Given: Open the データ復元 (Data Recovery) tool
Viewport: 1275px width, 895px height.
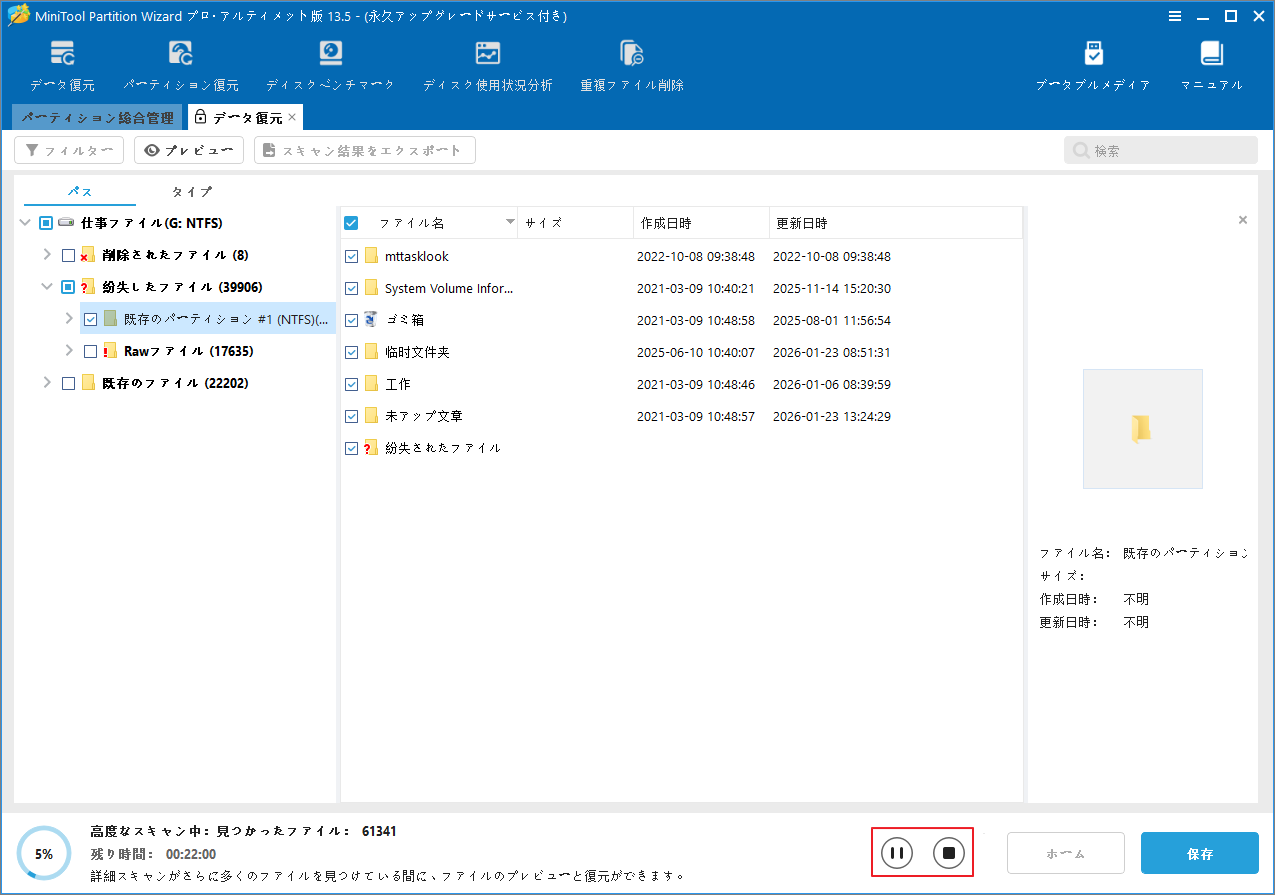Looking at the screenshot, I should 62,65.
